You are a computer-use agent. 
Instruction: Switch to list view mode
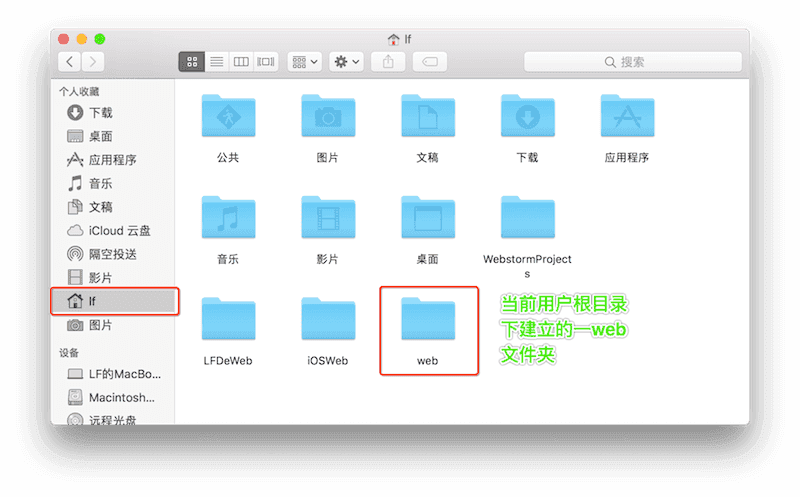coord(217,62)
